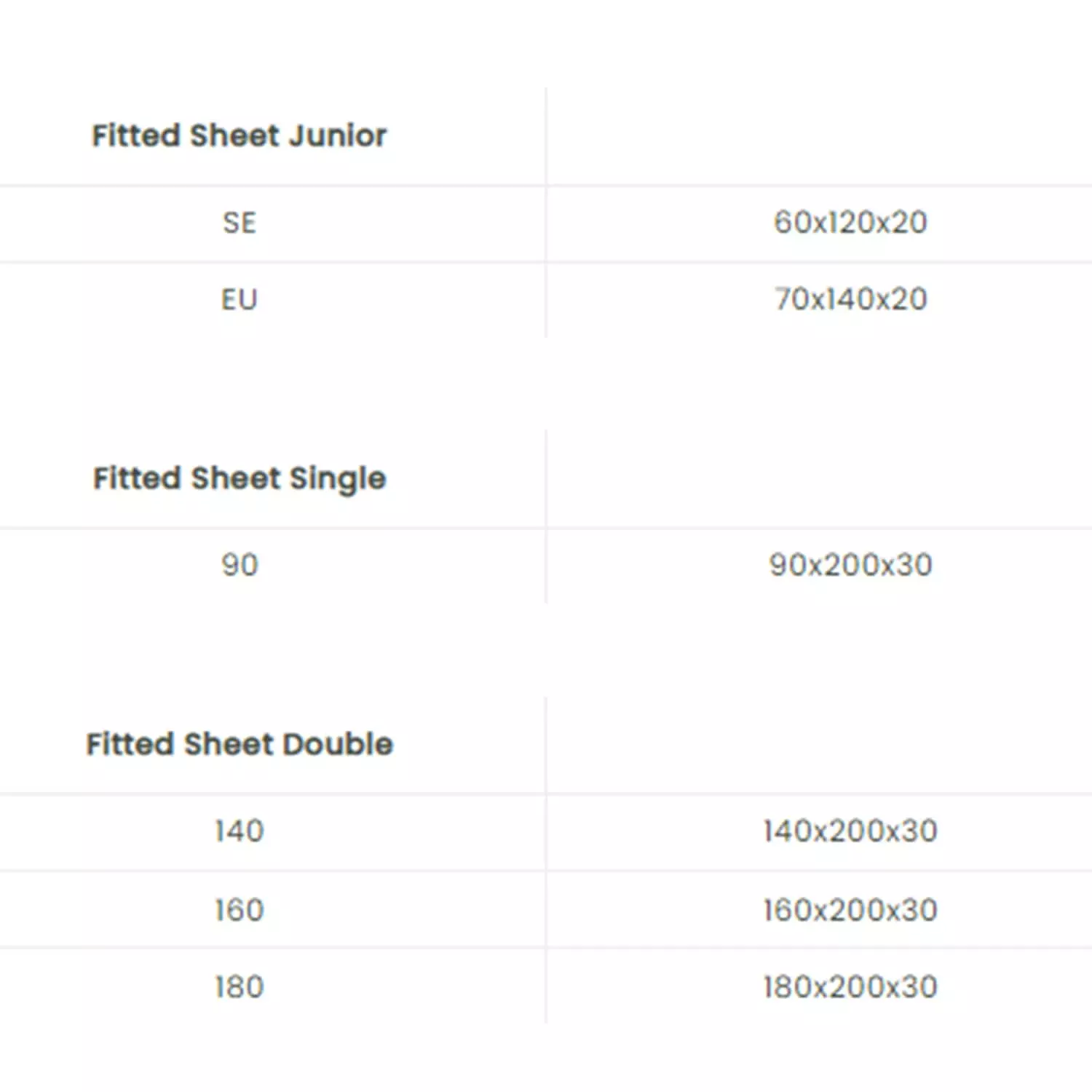
Task: Select the 180 size label
Action: 240,987
